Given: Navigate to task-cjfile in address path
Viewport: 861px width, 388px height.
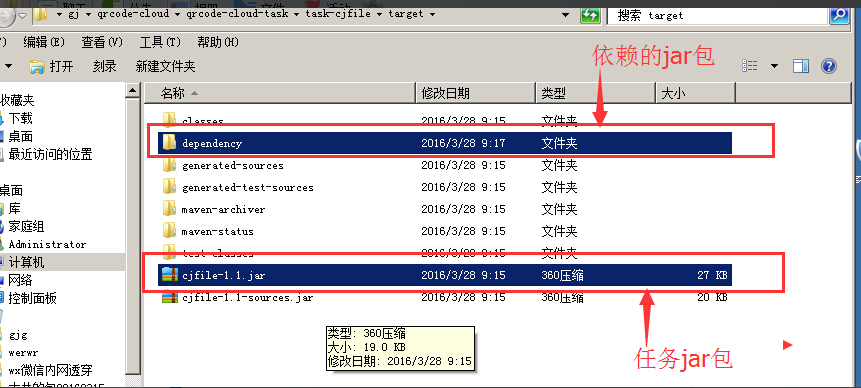Looking at the screenshot, I should [339, 14].
